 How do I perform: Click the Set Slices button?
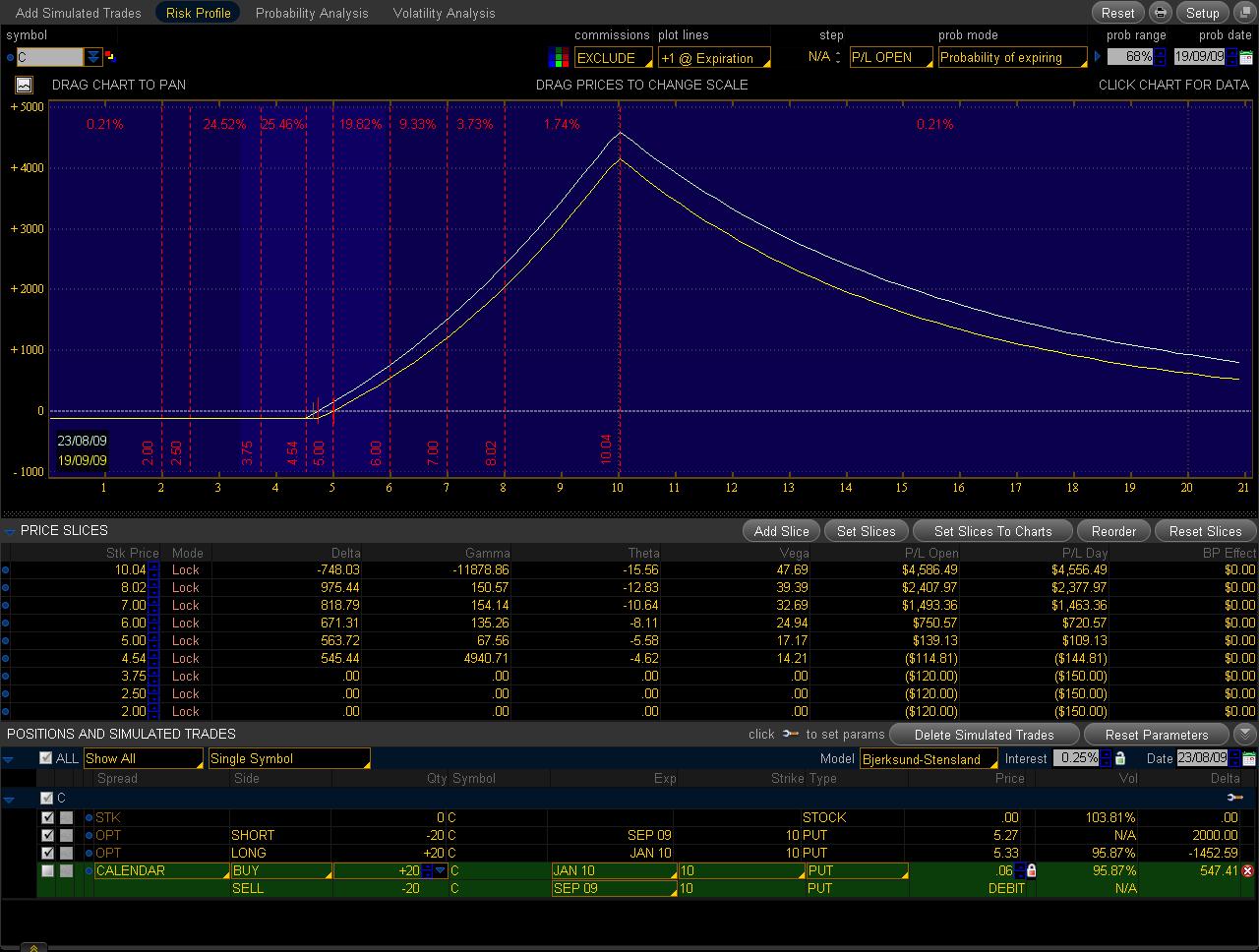click(x=866, y=531)
